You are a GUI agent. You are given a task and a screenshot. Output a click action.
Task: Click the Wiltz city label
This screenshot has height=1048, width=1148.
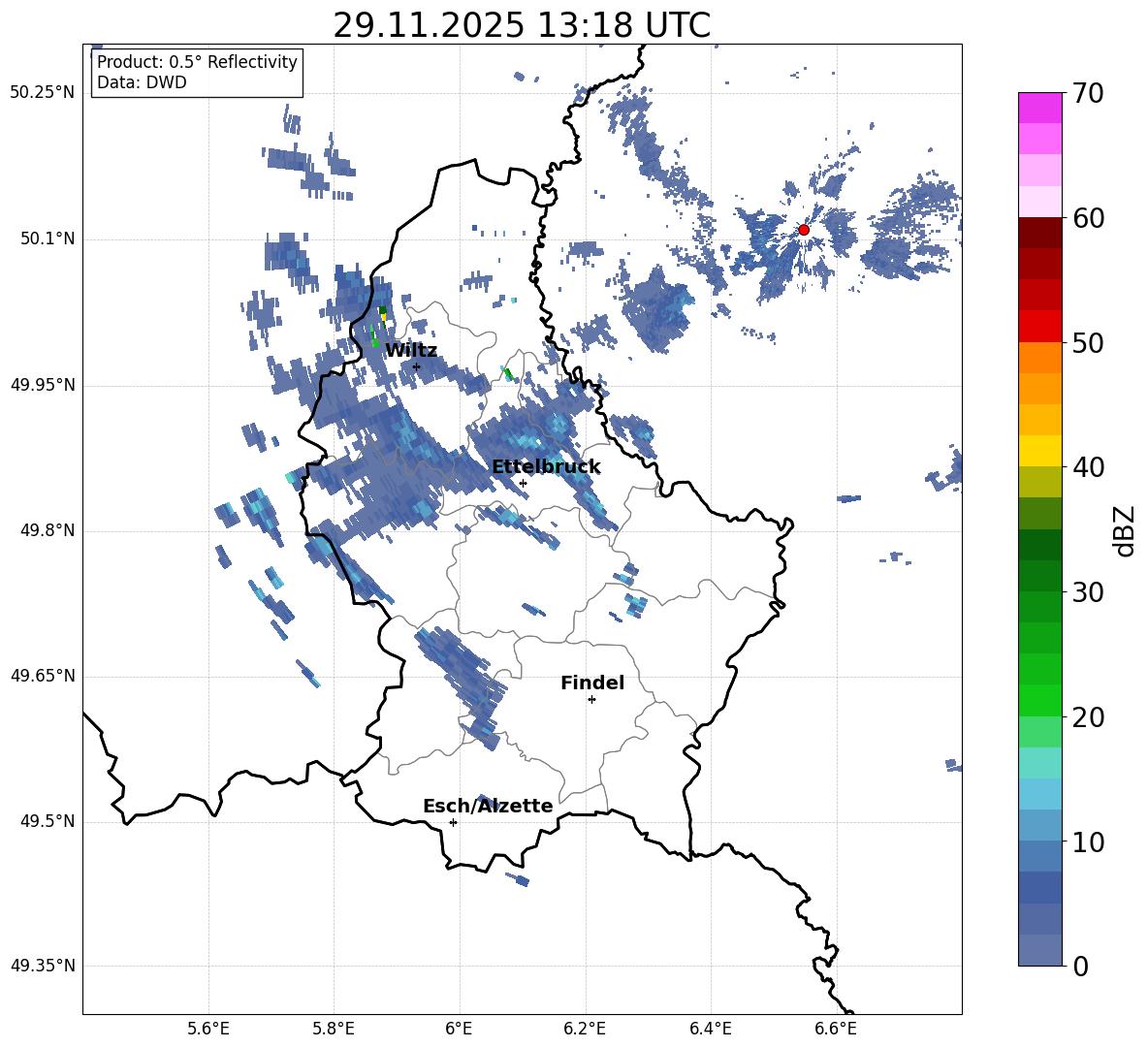tap(411, 351)
